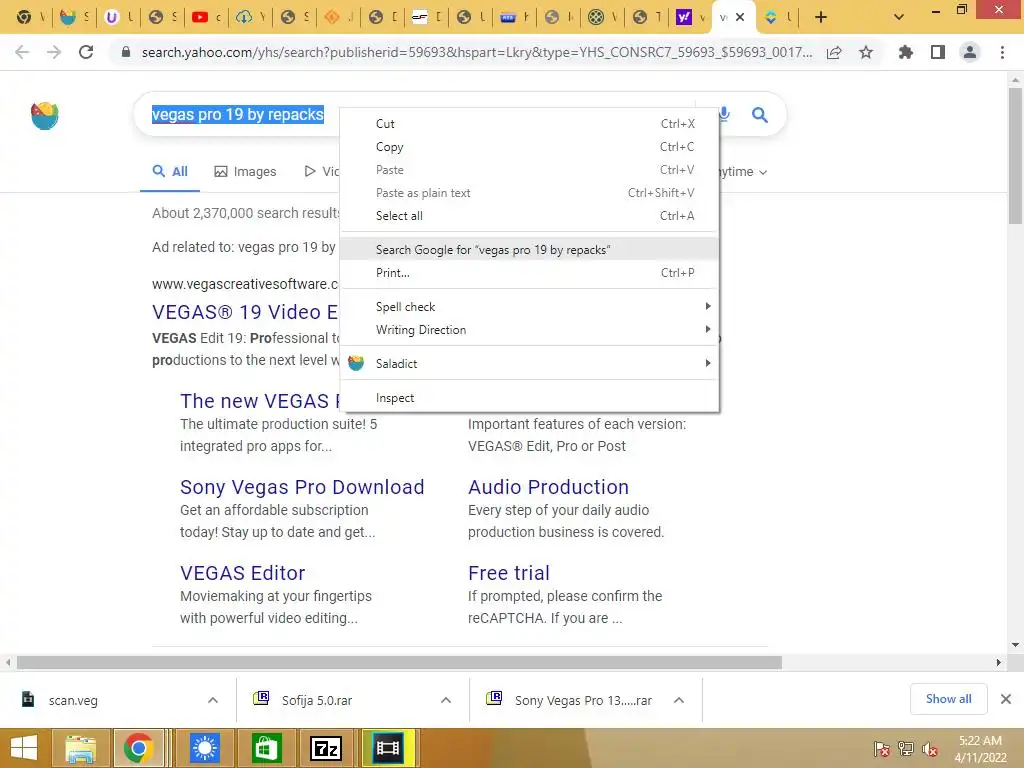
Task: Open 7-Zip from the taskbar
Action: [325, 748]
